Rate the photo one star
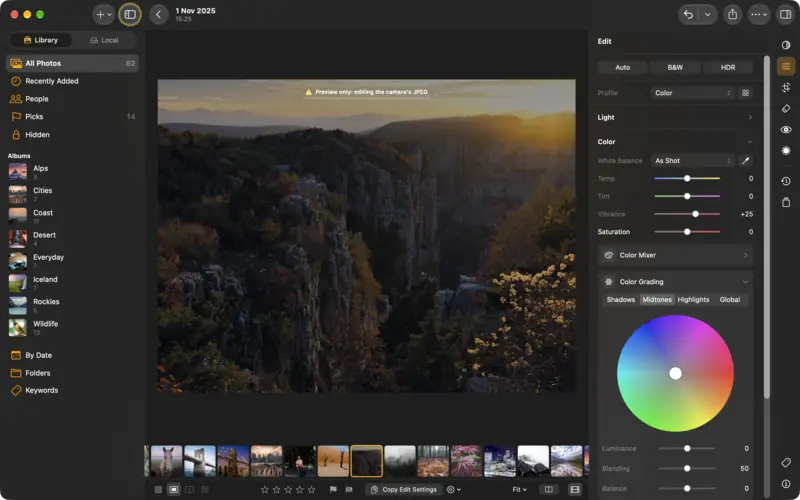This screenshot has width=800, height=500. (264, 490)
